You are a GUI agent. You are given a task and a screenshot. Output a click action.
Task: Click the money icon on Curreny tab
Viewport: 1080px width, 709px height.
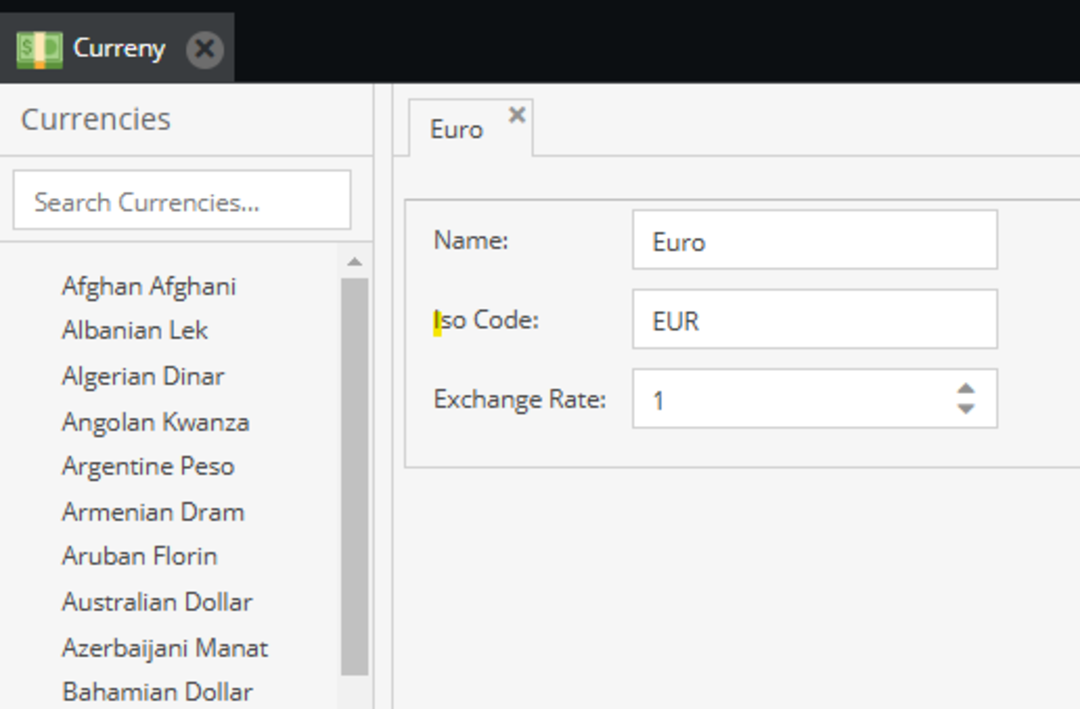pos(39,49)
